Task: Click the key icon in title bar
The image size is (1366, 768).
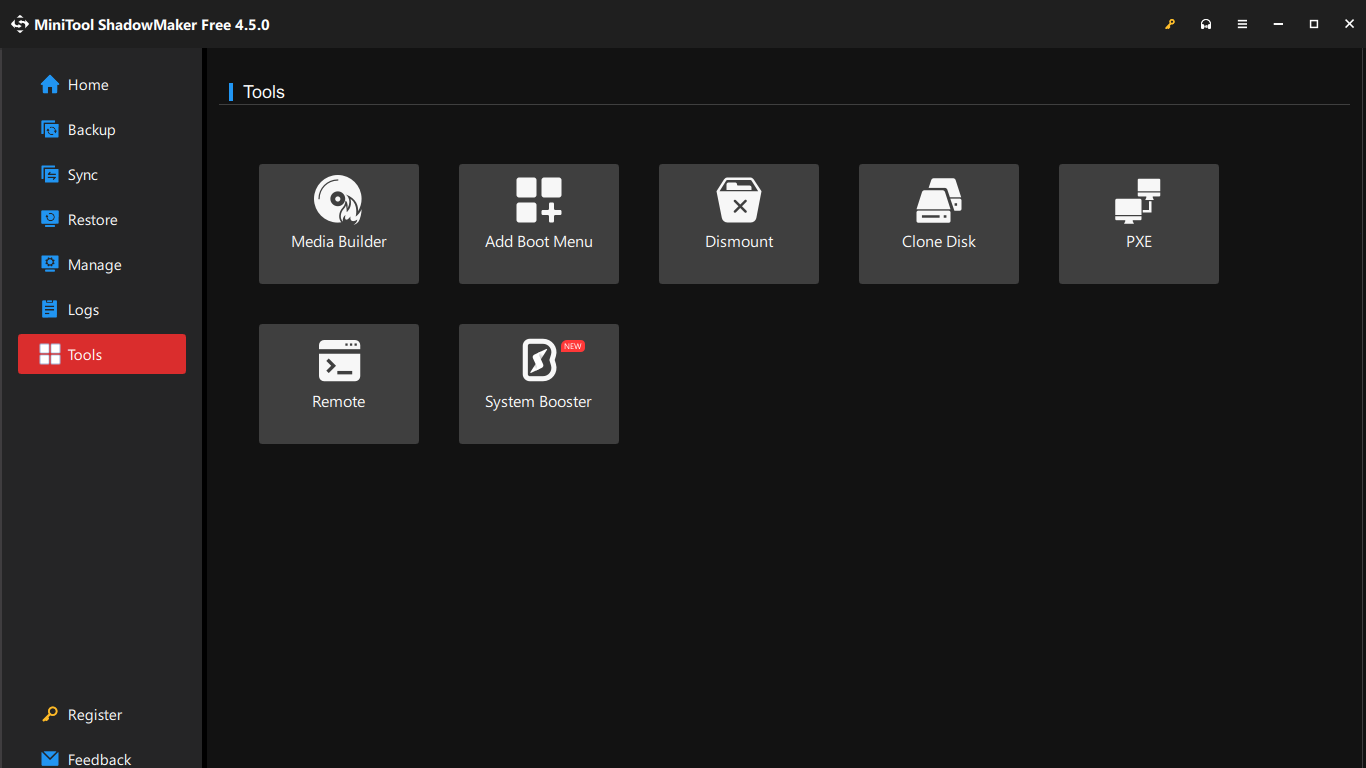Action: pyautogui.click(x=1170, y=24)
